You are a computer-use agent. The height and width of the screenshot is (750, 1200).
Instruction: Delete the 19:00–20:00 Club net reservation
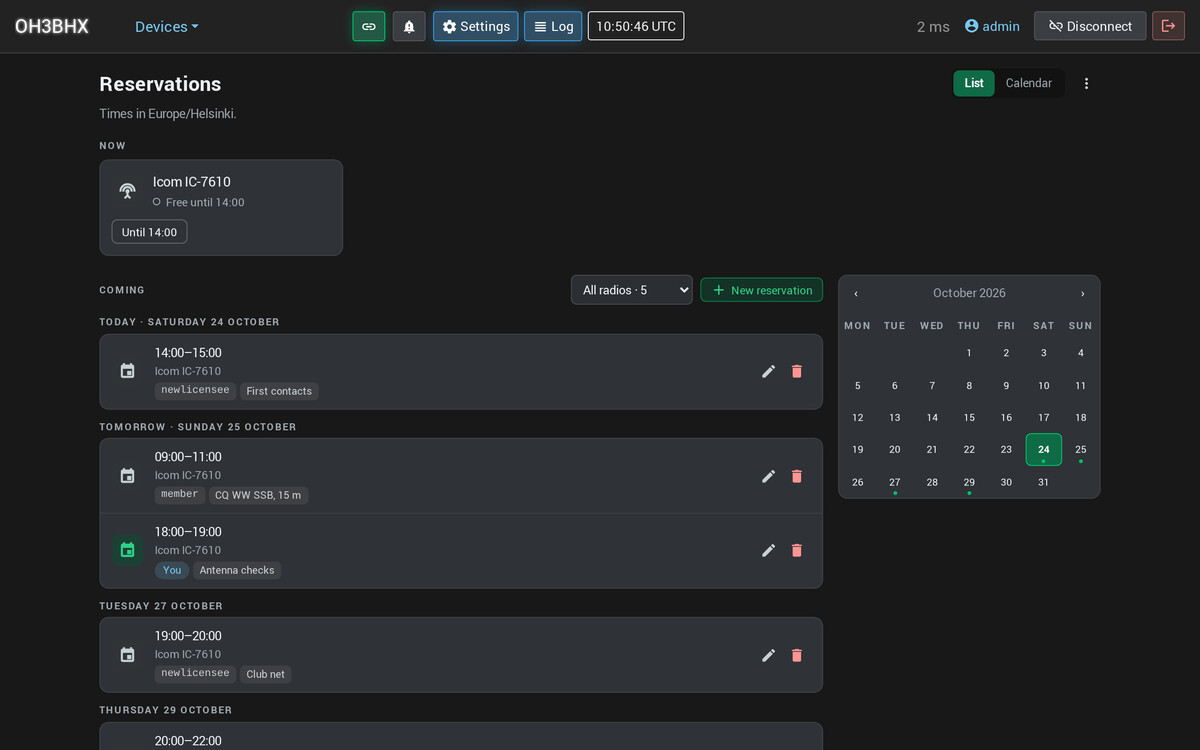click(x=797, y=655)
